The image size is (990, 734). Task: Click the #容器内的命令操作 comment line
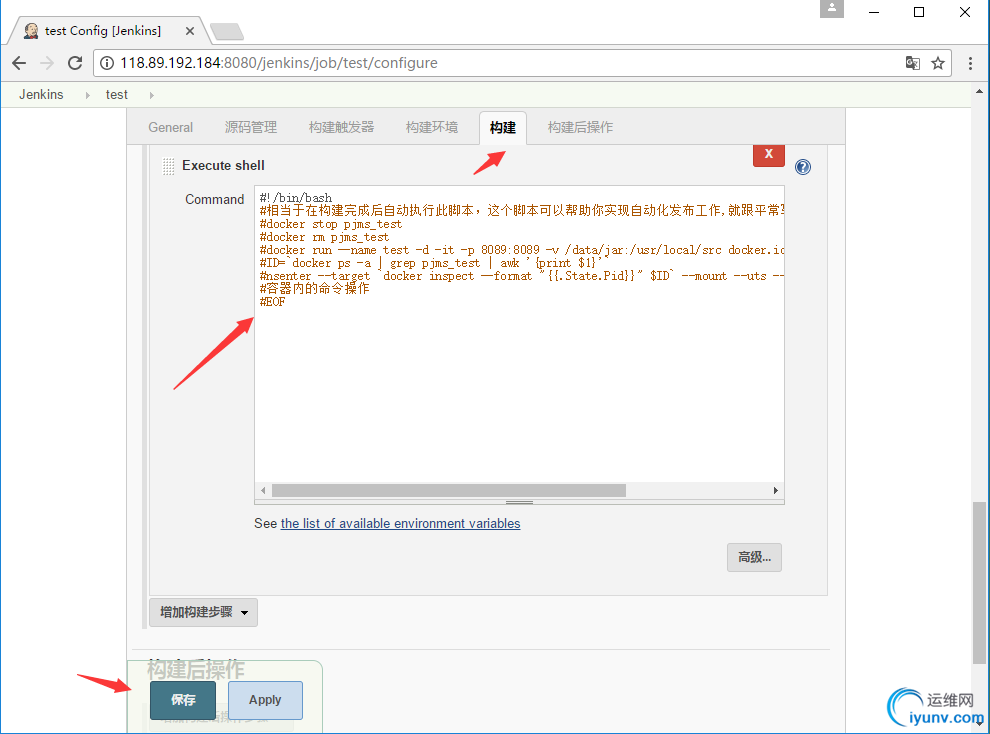tap(314, 288)
